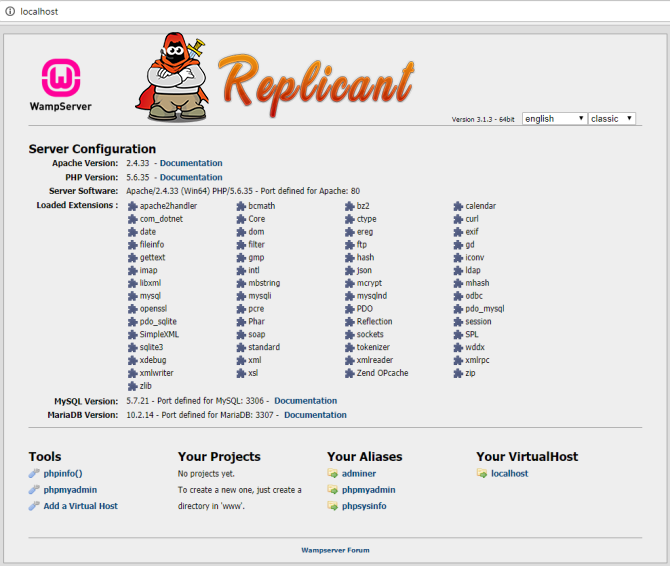
Task: Select the pdo_mysql extension text
Action: pos(485,309)
